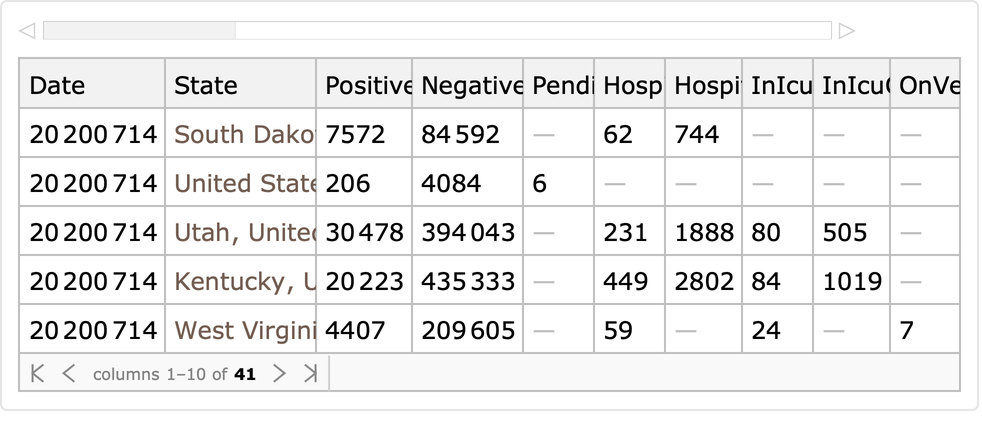Open the United States entity link
982x444 pixels.
click(x=244, y=183)
